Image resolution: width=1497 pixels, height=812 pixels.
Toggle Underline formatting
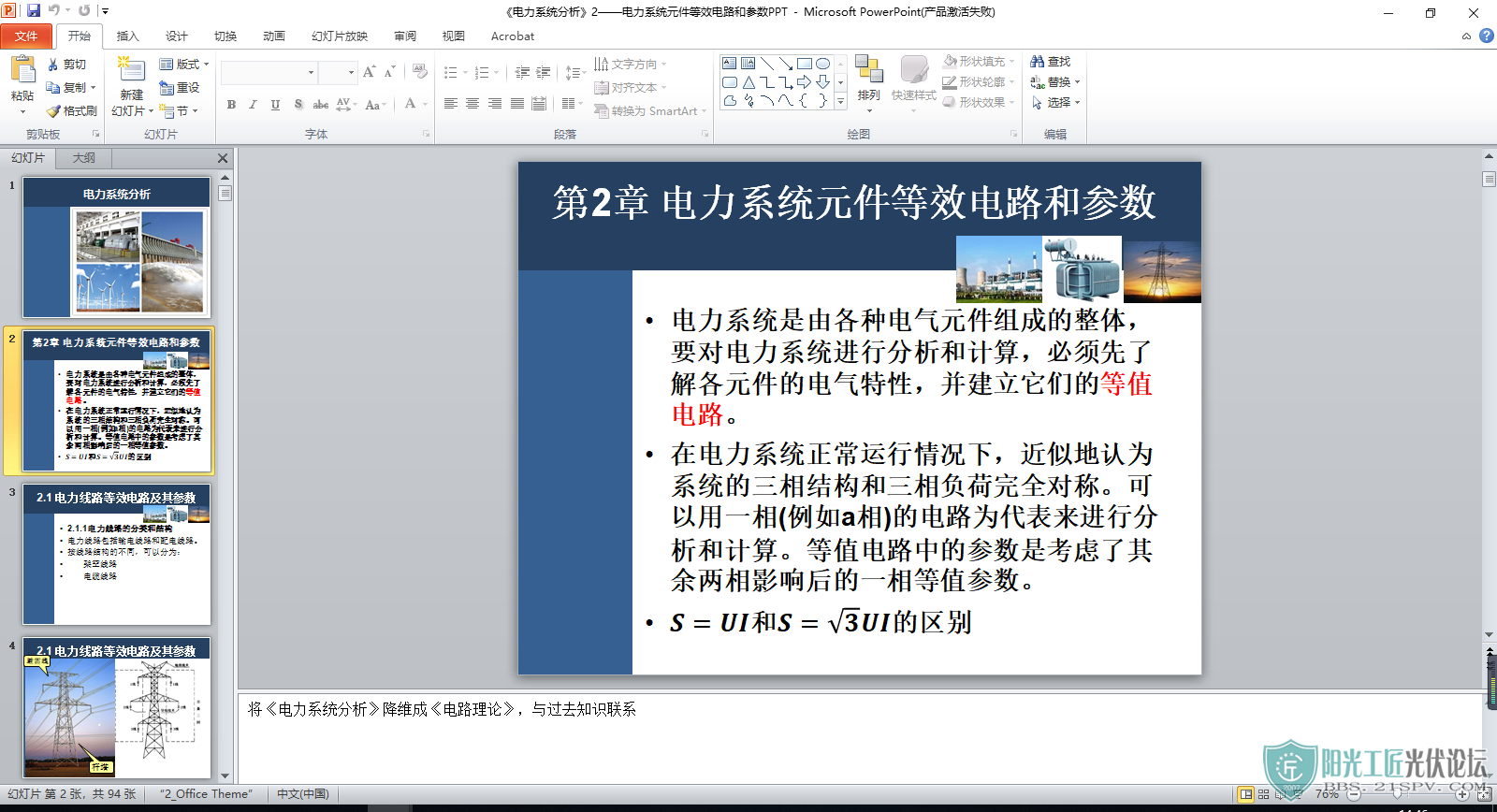(275, 105)
